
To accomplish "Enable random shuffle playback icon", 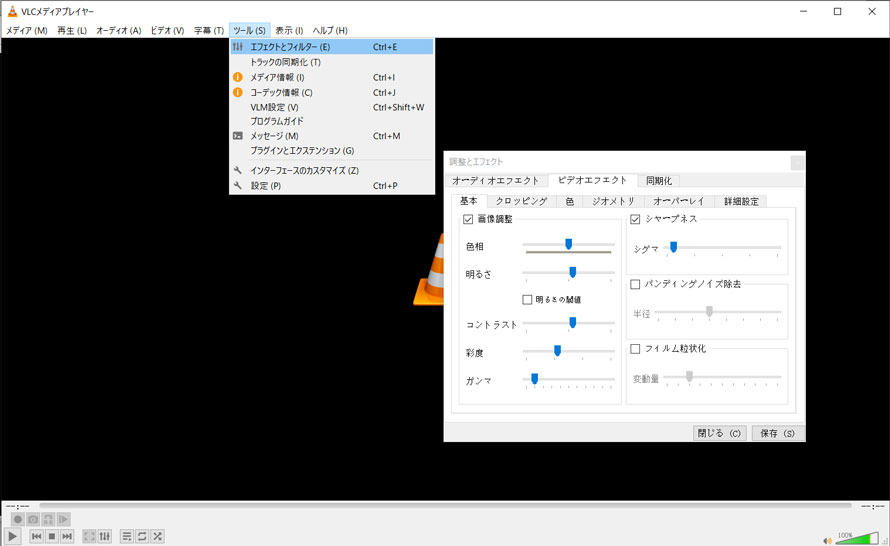I will (x=157, y=537).
